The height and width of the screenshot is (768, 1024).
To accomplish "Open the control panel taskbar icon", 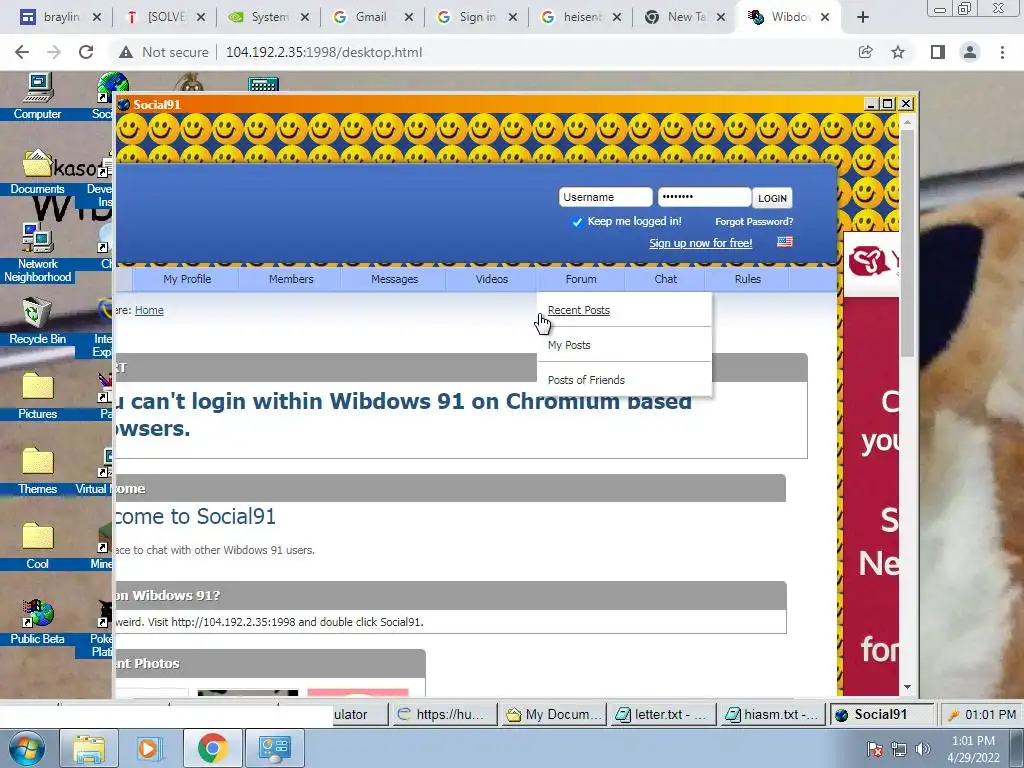I will coord(274,748).
